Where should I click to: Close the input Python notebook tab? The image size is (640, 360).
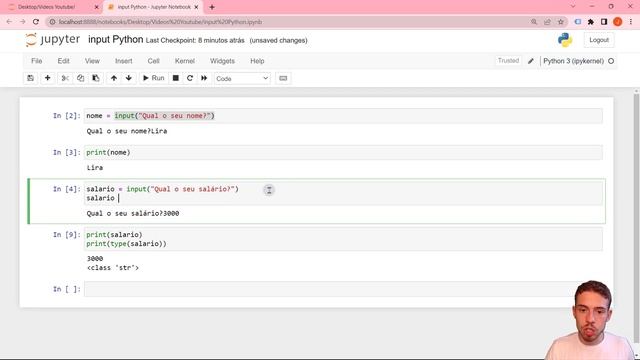coord(196,7)
